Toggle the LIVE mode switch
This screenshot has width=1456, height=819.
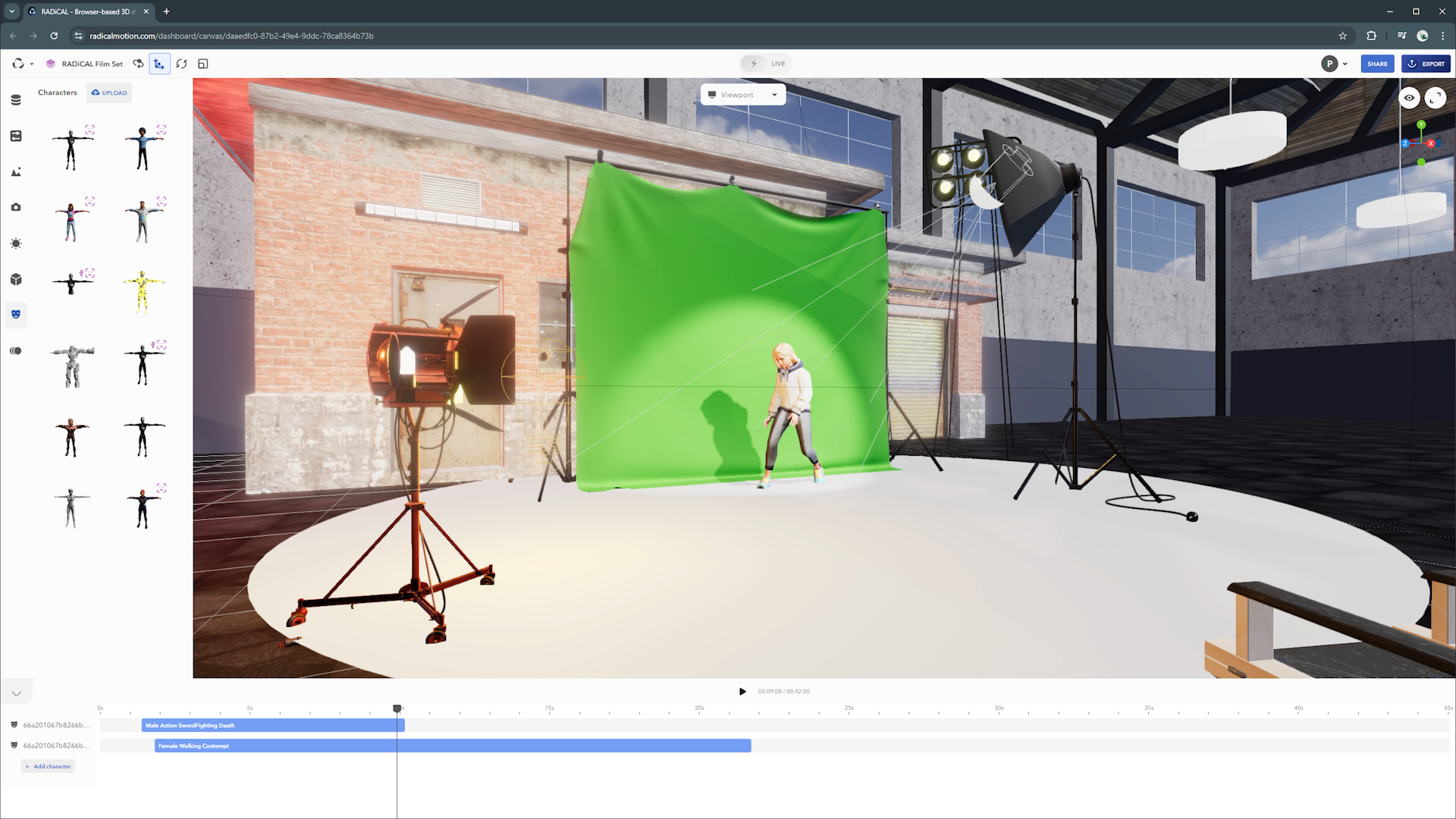click(765, 63)
